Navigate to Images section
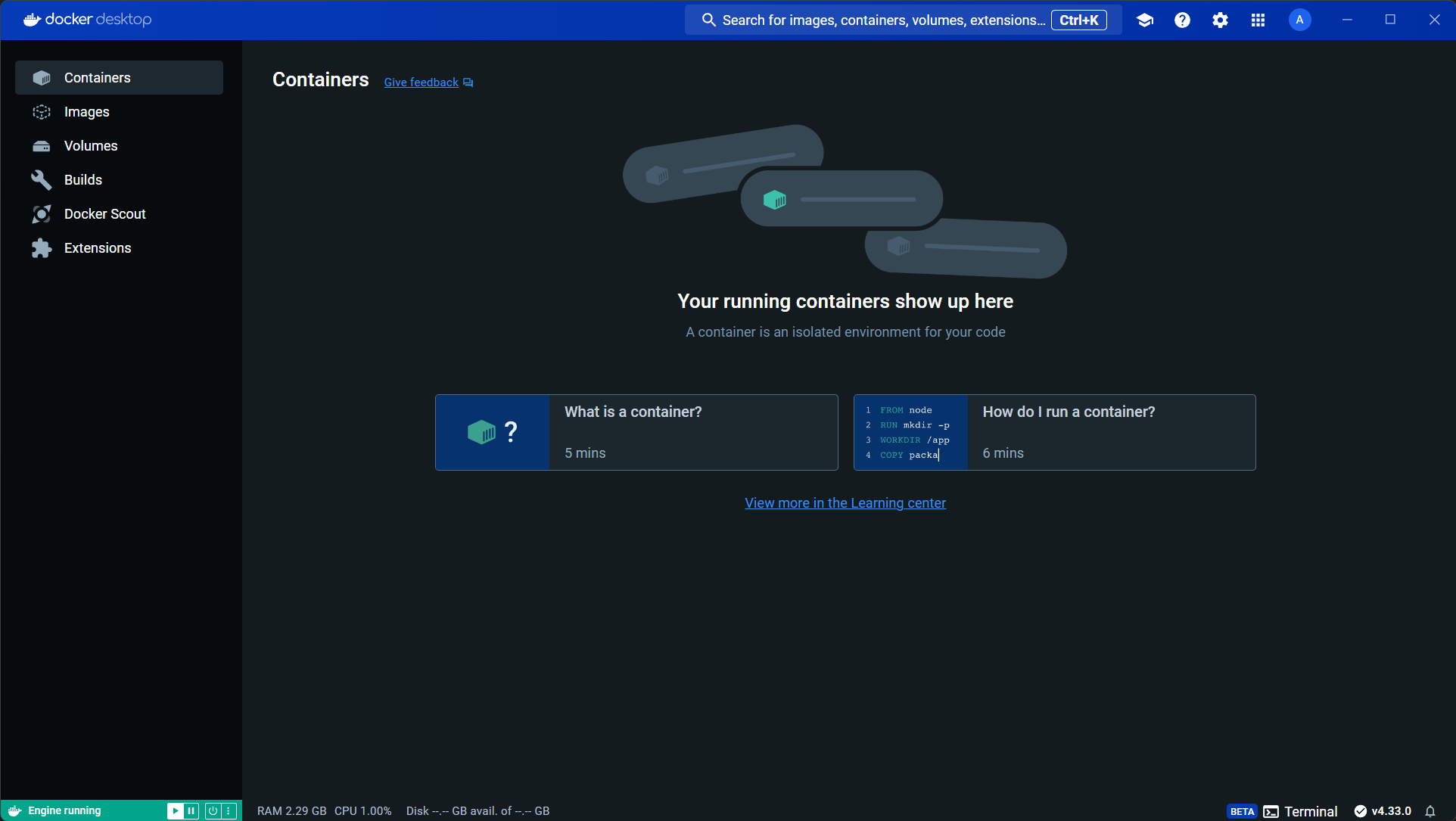The image size is (1456, 821). coord(86,111)
